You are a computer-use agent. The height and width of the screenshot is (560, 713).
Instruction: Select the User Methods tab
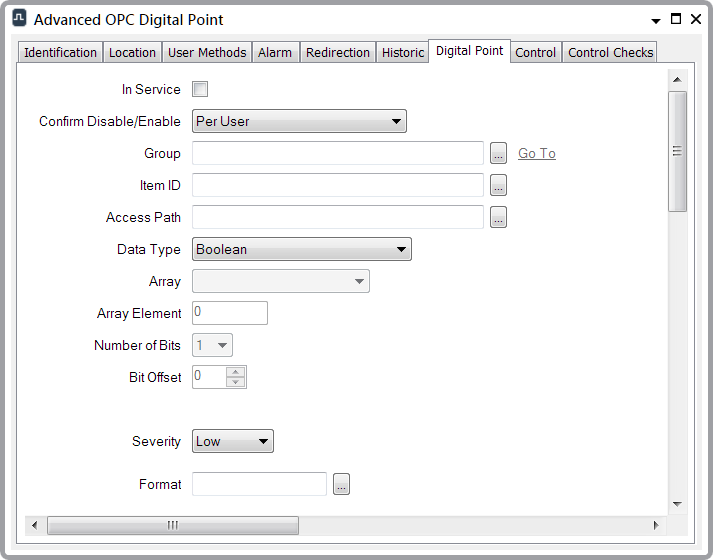coord(207,53)
